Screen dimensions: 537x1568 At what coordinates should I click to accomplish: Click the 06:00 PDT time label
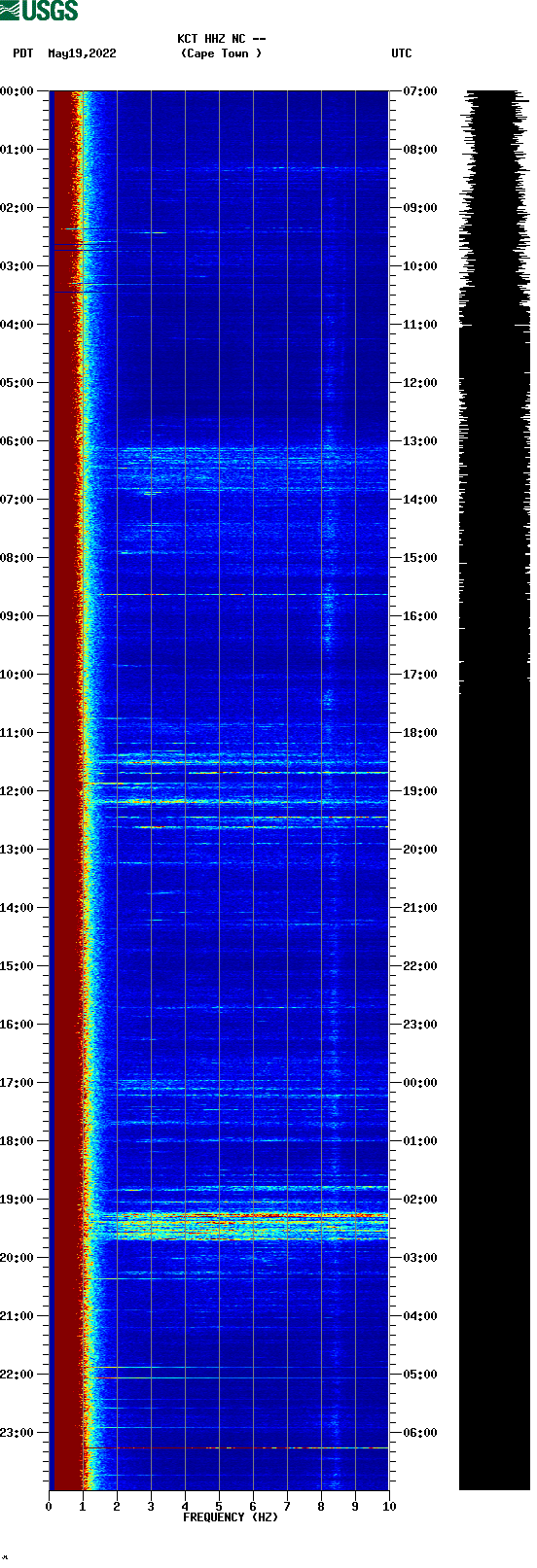click(x=17, y=441)
